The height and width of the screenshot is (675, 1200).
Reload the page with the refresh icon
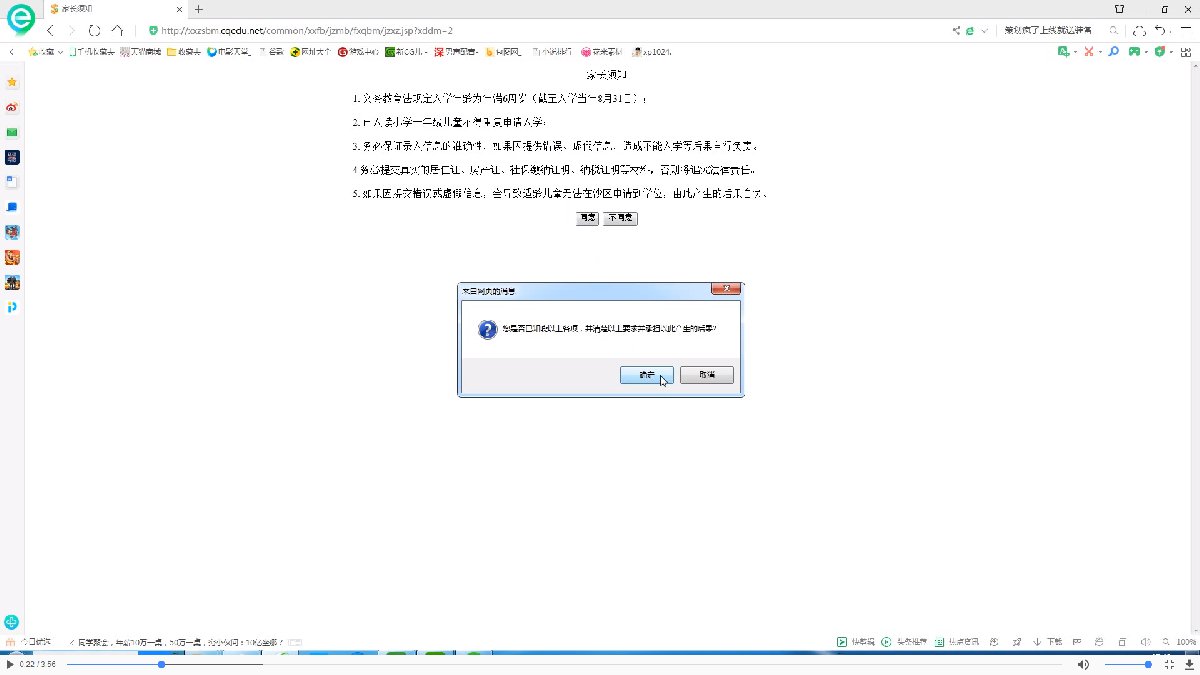point(95,31)
